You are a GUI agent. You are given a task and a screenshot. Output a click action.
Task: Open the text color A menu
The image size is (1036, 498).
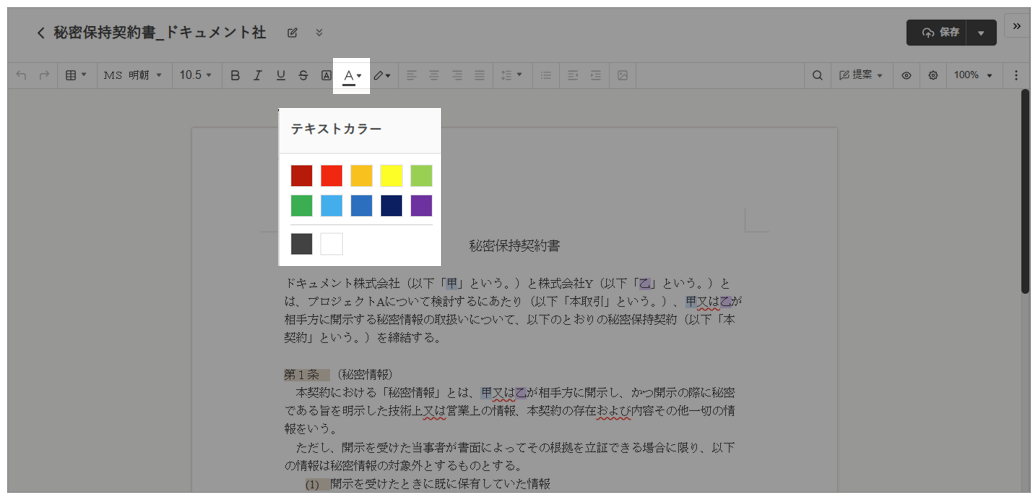(x=352, y=75)
